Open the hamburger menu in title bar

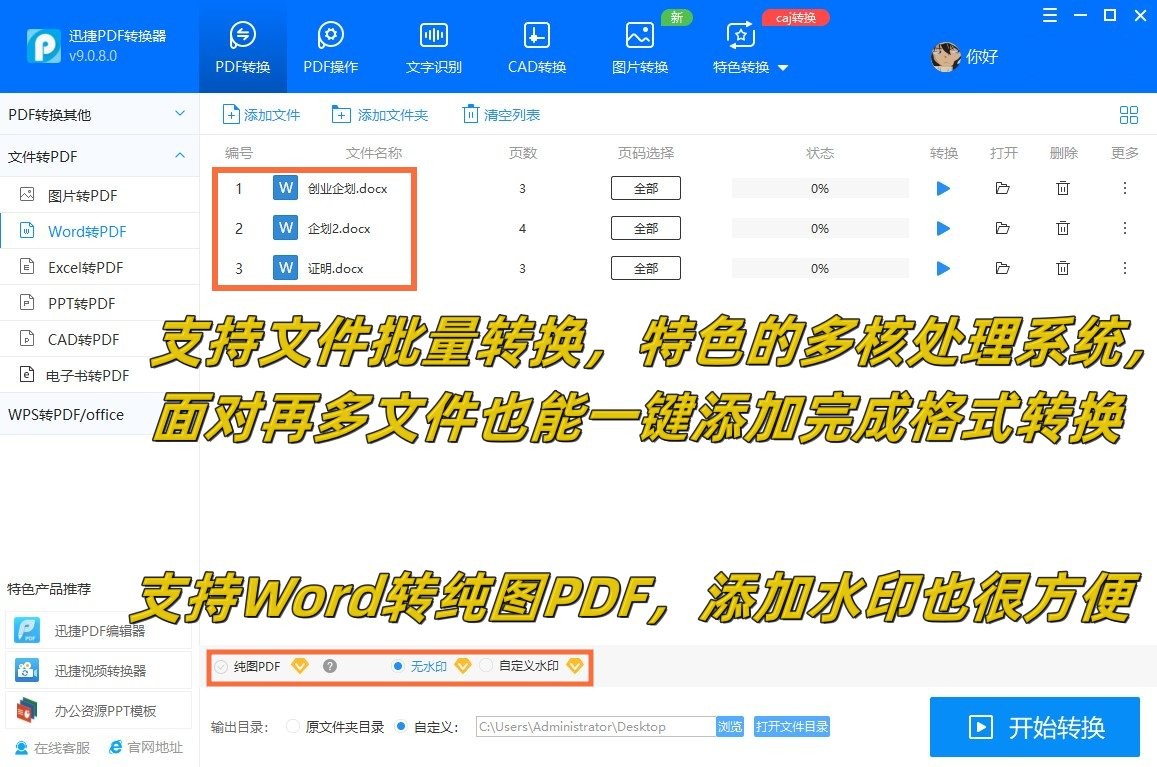1050,15
